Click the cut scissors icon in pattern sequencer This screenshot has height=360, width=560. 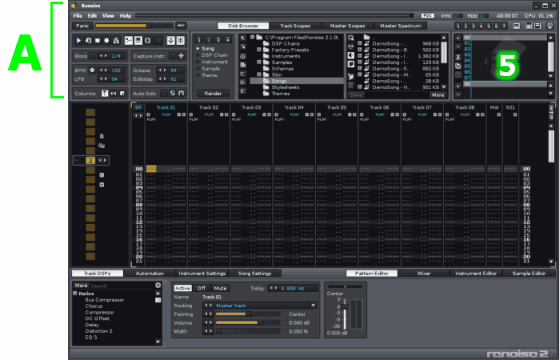tap(458, 57)
